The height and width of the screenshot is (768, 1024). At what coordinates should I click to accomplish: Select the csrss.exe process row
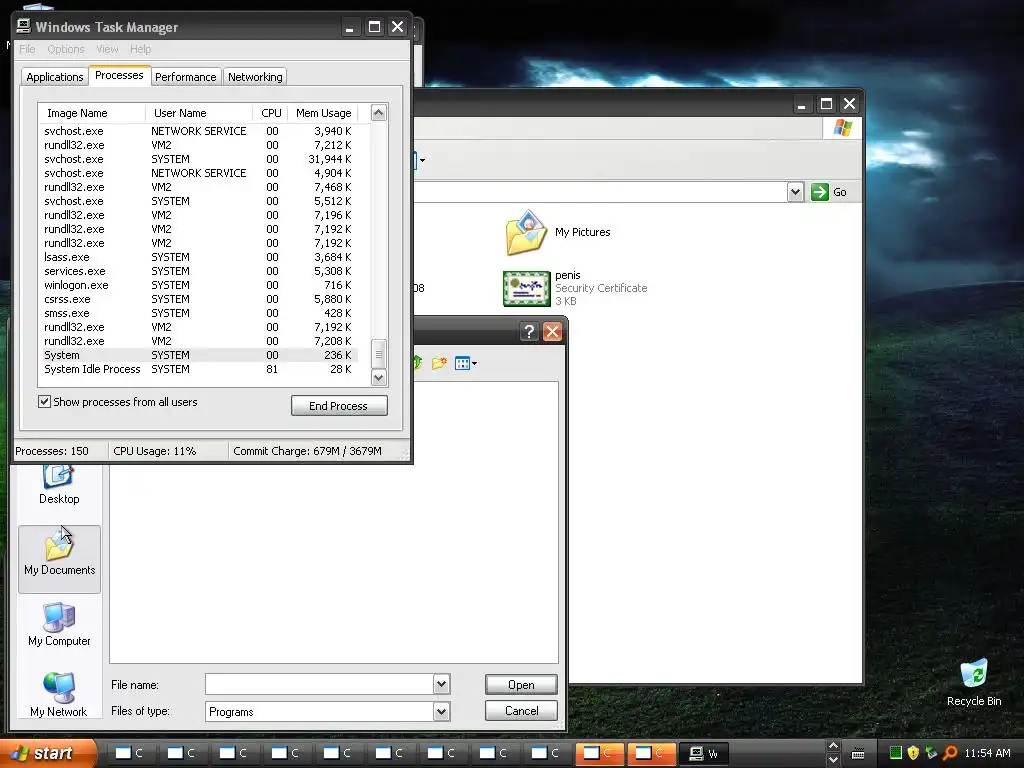point(199,299)
